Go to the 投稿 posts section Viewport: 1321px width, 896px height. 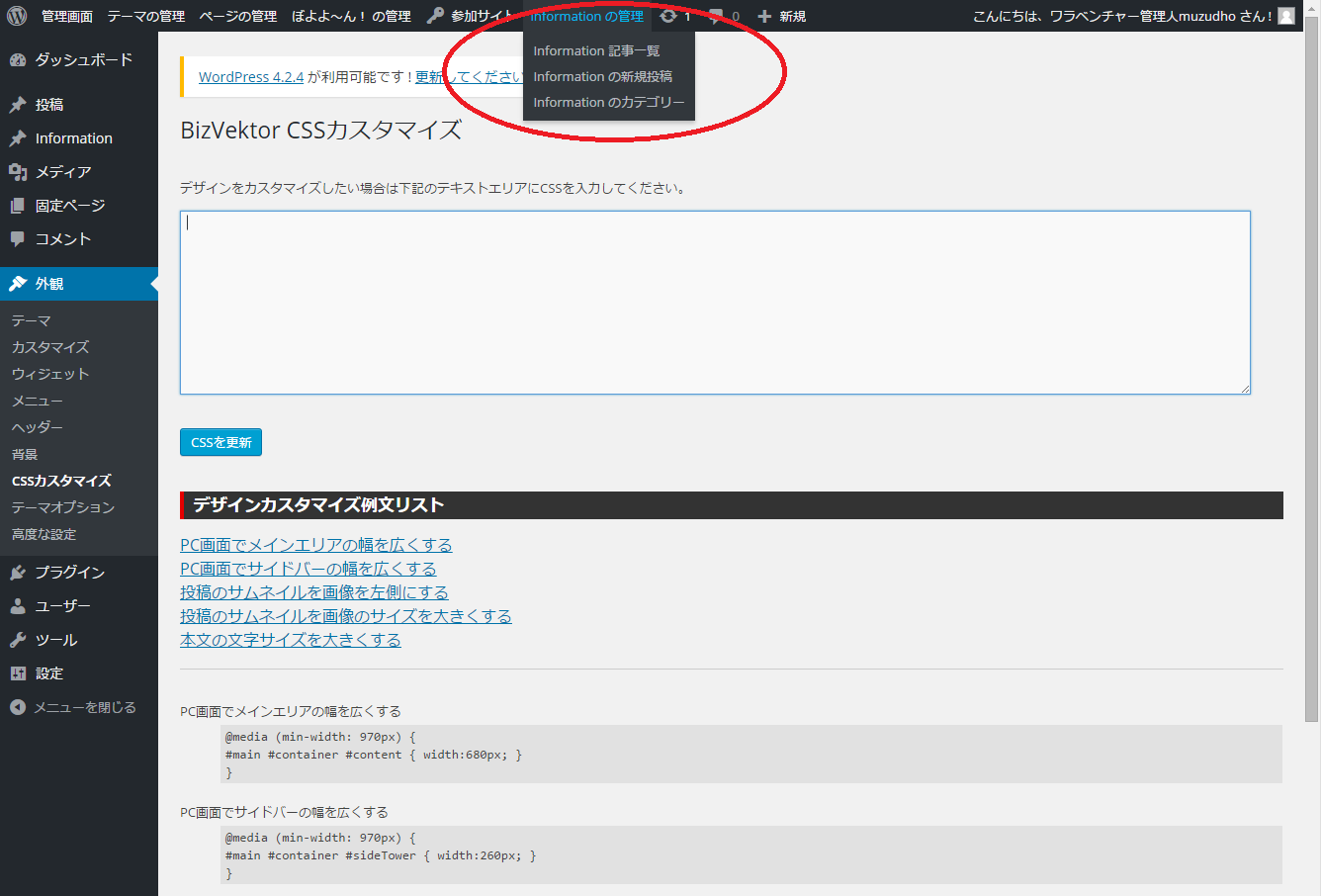[79, 105]
